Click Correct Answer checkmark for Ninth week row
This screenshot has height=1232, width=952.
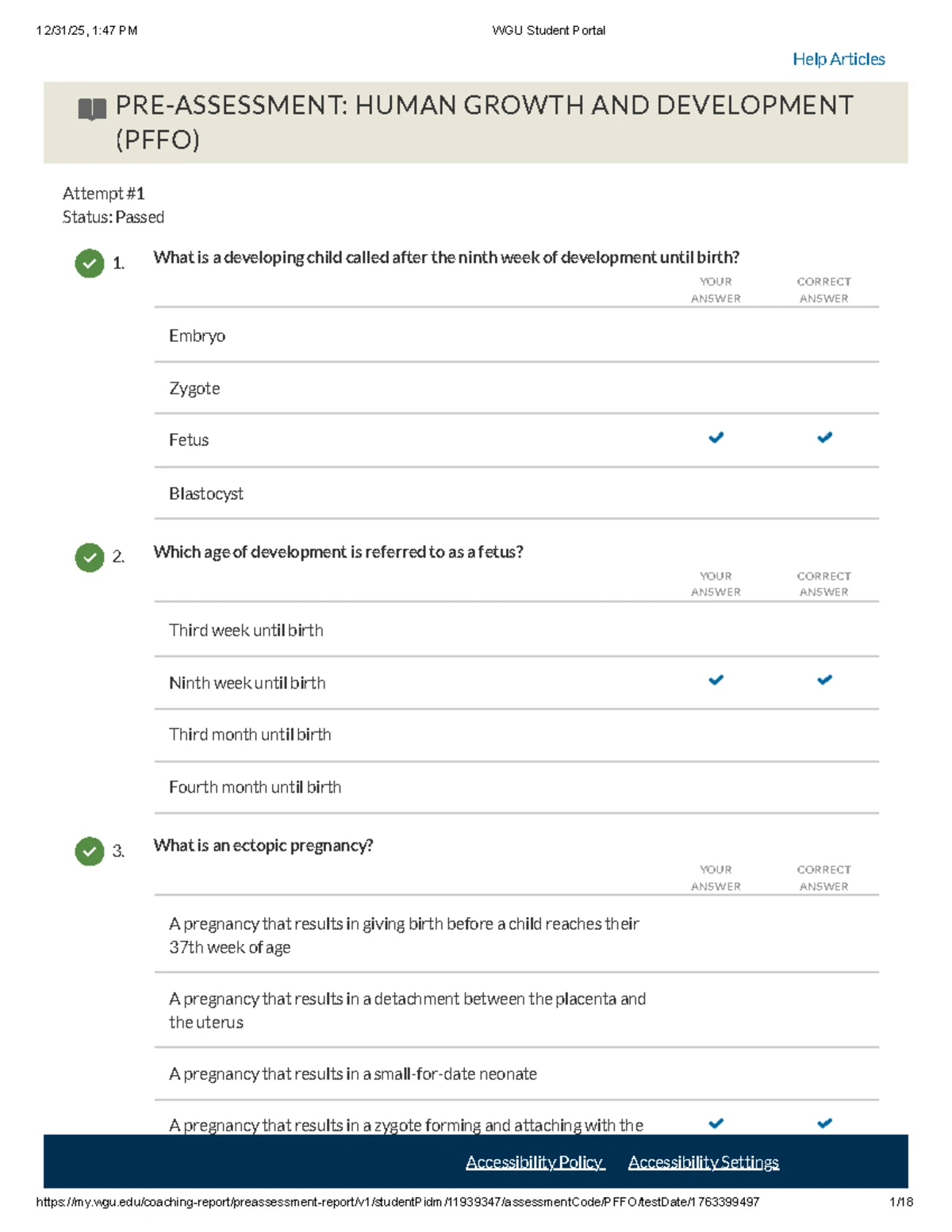824,680
